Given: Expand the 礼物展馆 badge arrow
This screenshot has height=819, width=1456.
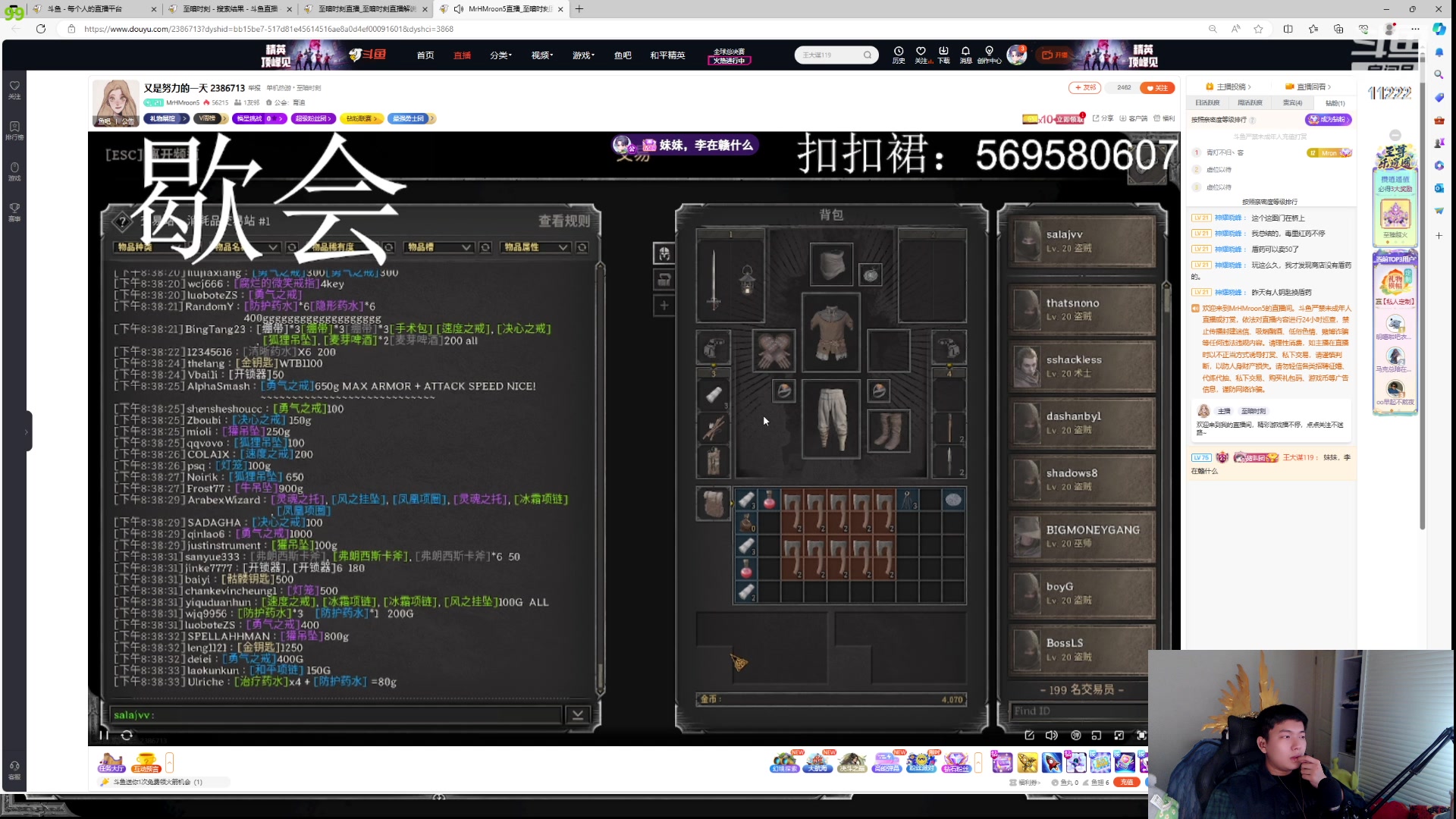Looking at the screenshot, I should [184, 118].
